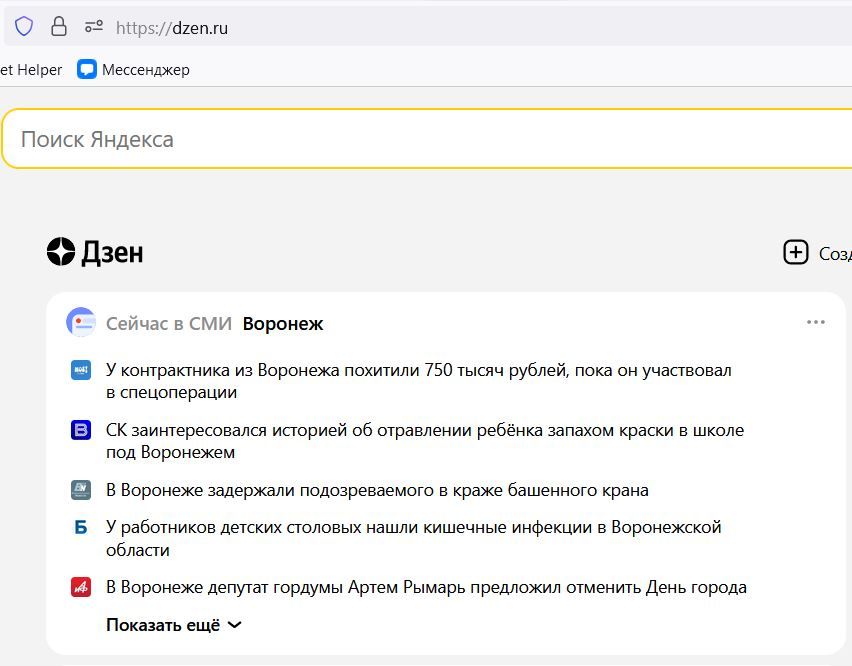
Task: Open headline about отменить День города
Action: click(426, 587)
